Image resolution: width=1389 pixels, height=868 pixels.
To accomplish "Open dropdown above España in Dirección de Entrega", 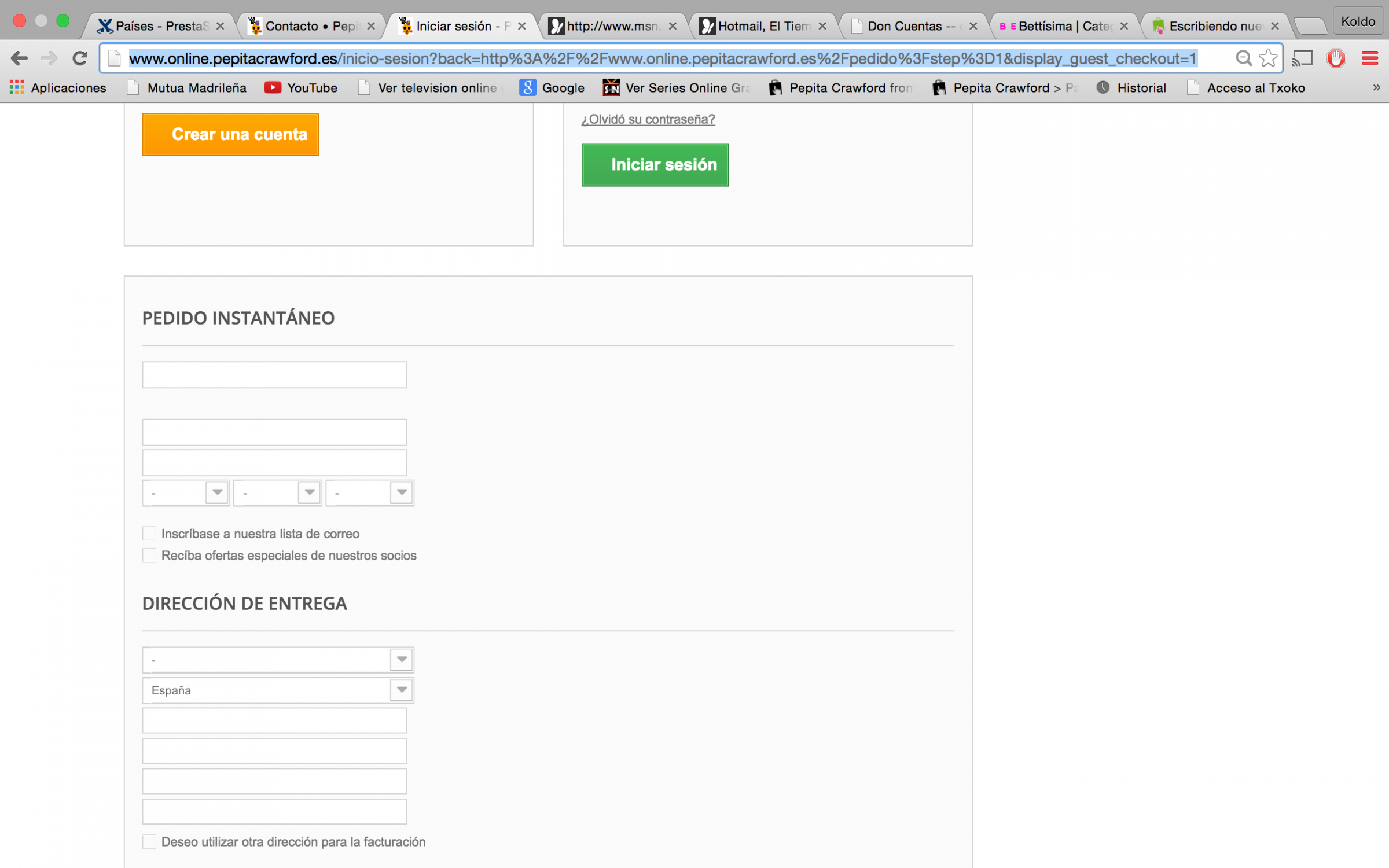I will (278, 660).
